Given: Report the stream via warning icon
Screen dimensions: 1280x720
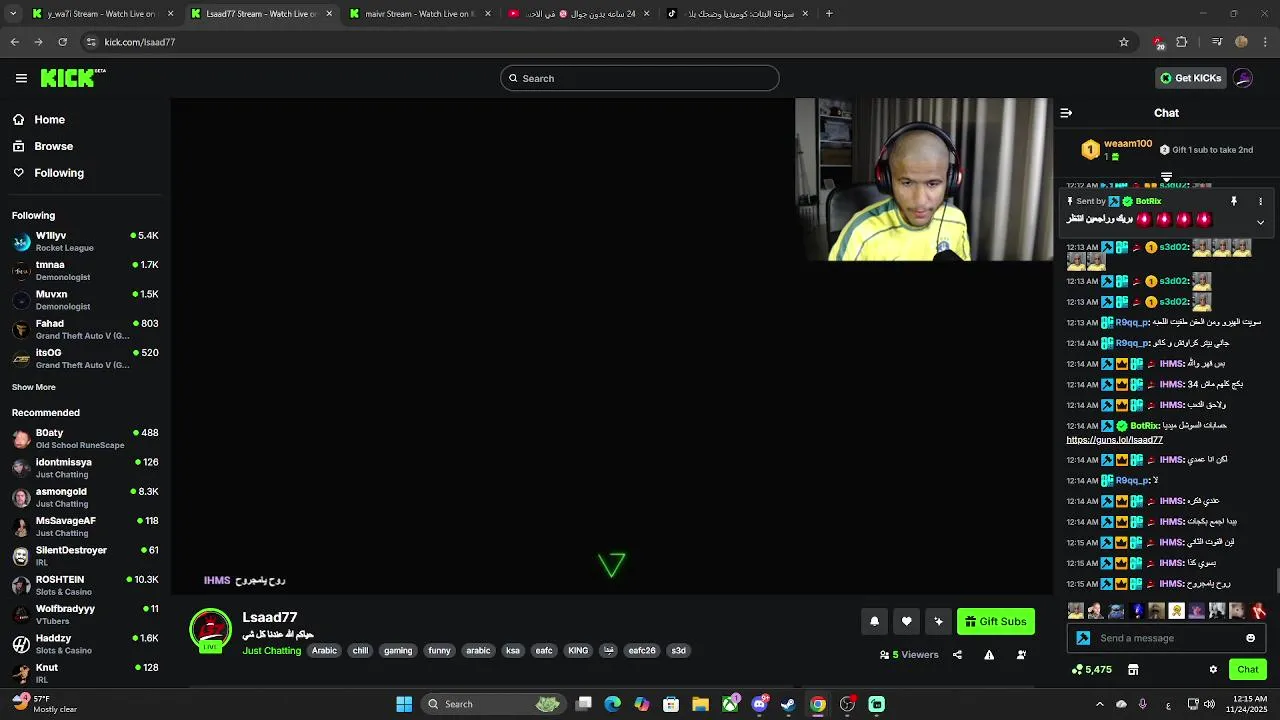Looking at the screenshot, I should coord(989,655).
